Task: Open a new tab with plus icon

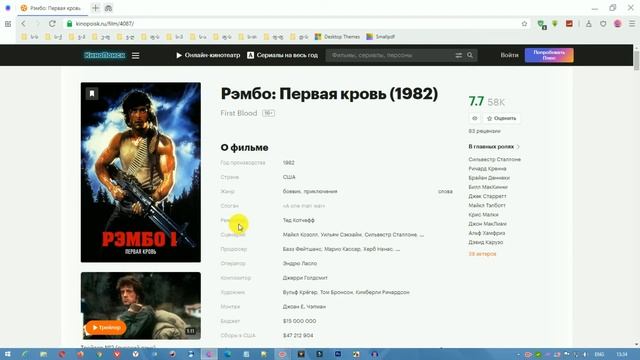Action: (x=96, y=8)
